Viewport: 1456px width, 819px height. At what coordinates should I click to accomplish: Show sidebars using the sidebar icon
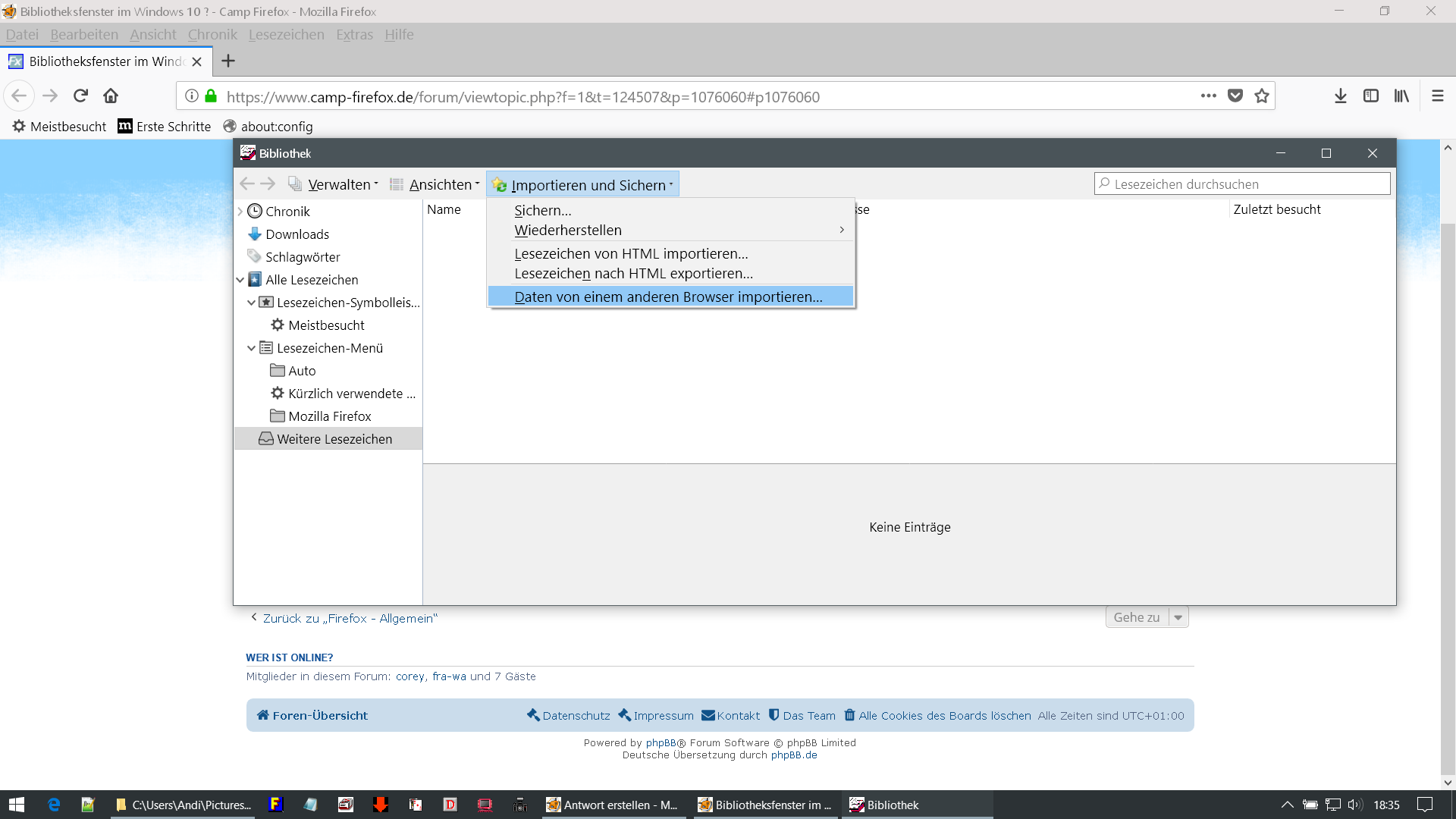coord(1370,96)
